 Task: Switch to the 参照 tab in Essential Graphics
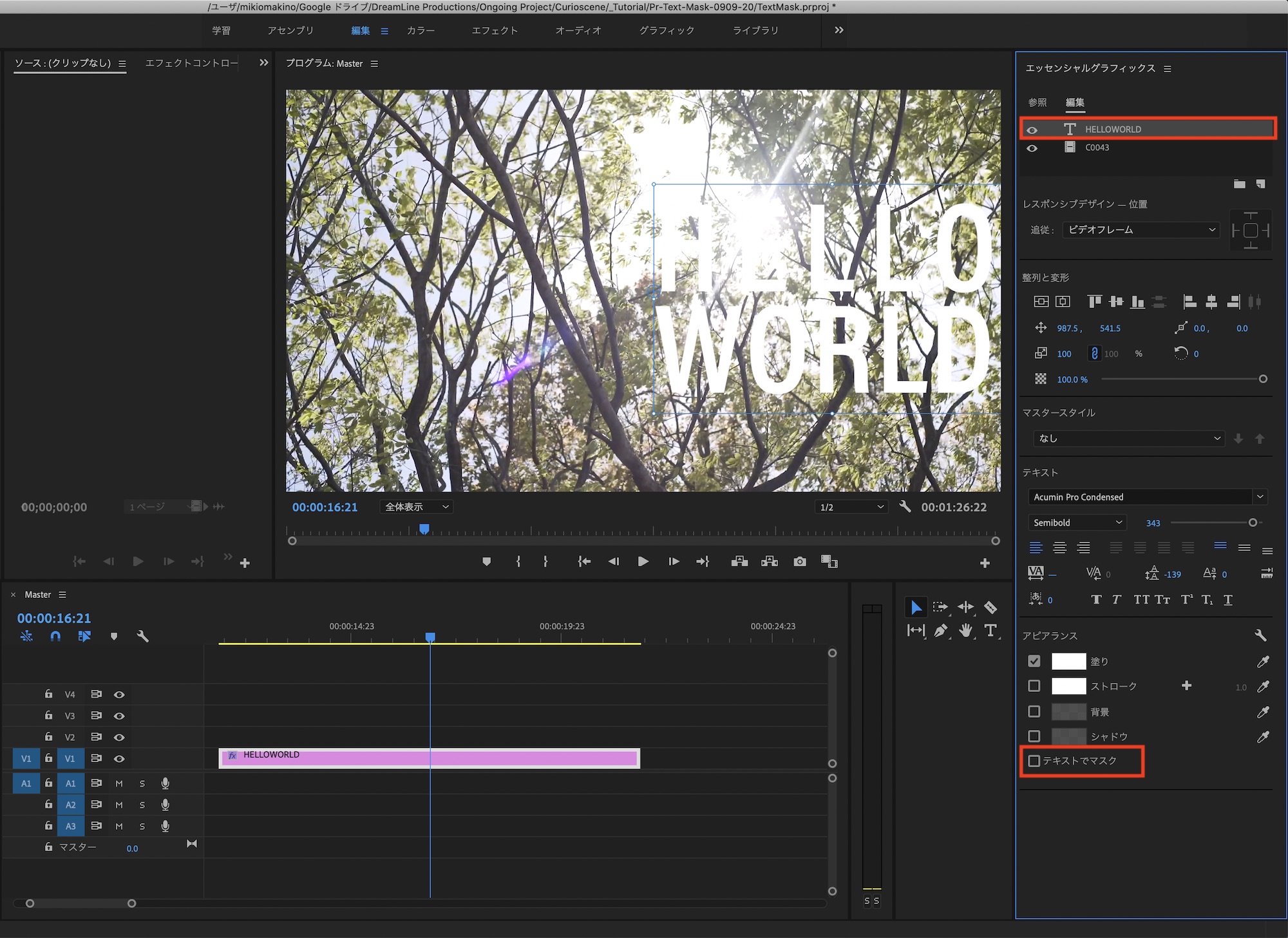1037,102
